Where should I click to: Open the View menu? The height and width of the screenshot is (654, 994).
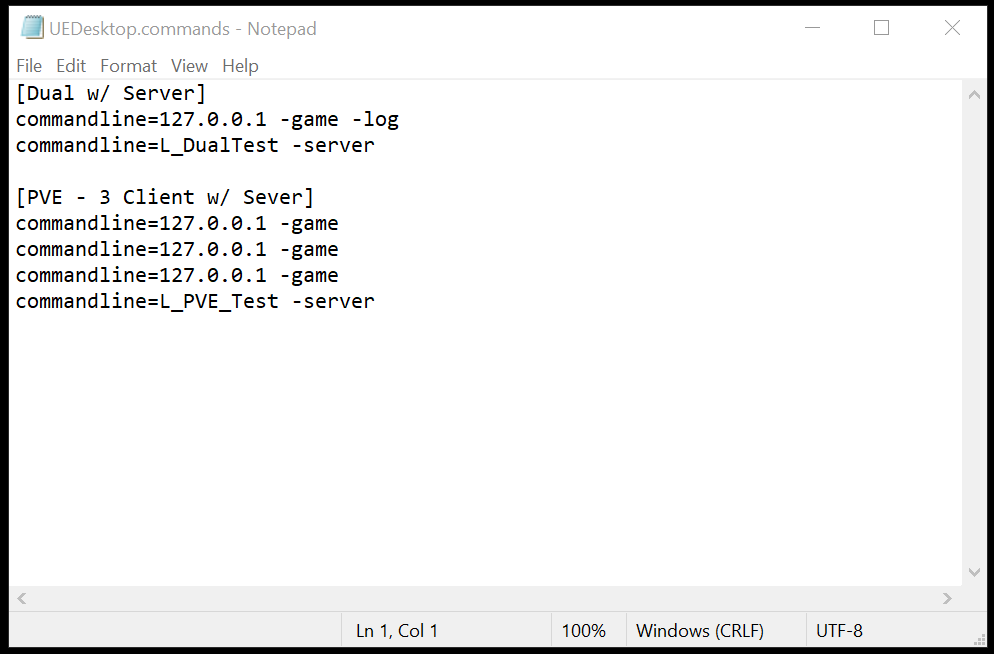189,66
